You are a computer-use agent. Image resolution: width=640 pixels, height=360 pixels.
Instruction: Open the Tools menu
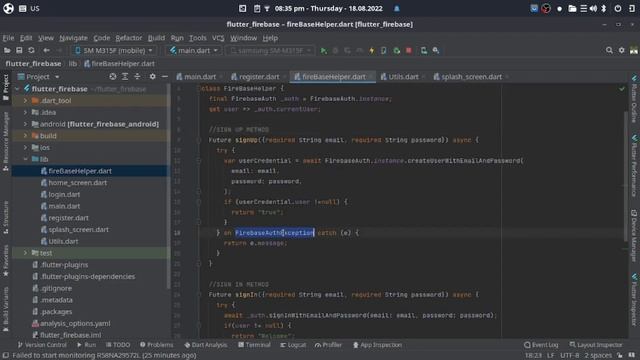198,38
